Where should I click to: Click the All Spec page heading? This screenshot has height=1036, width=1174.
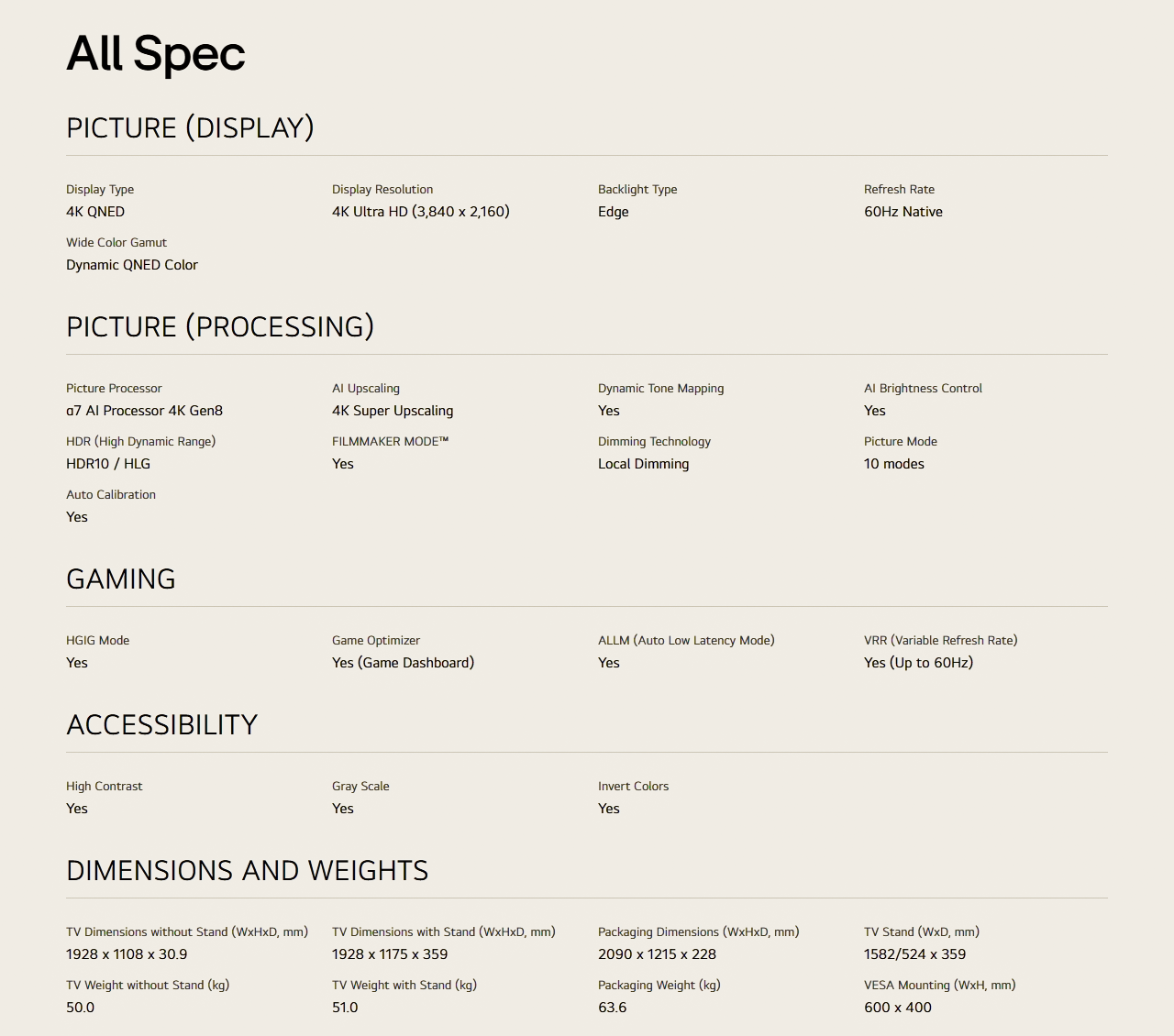click(x=156, y=53)
